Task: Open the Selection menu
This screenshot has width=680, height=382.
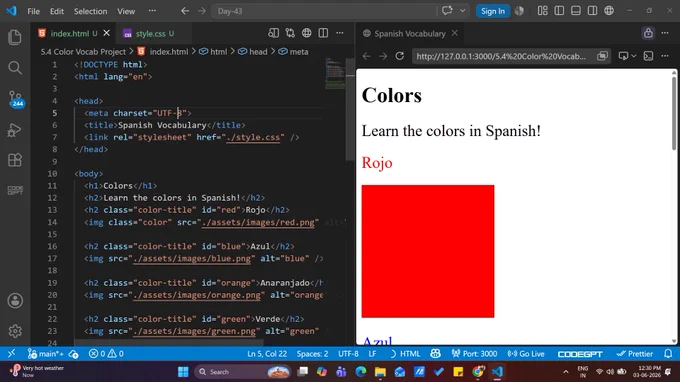Action: (90, 11)
